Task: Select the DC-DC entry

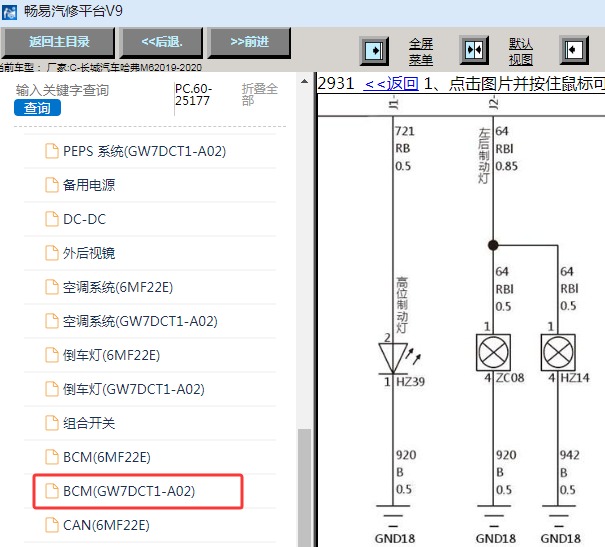Action: click(84, 219)
